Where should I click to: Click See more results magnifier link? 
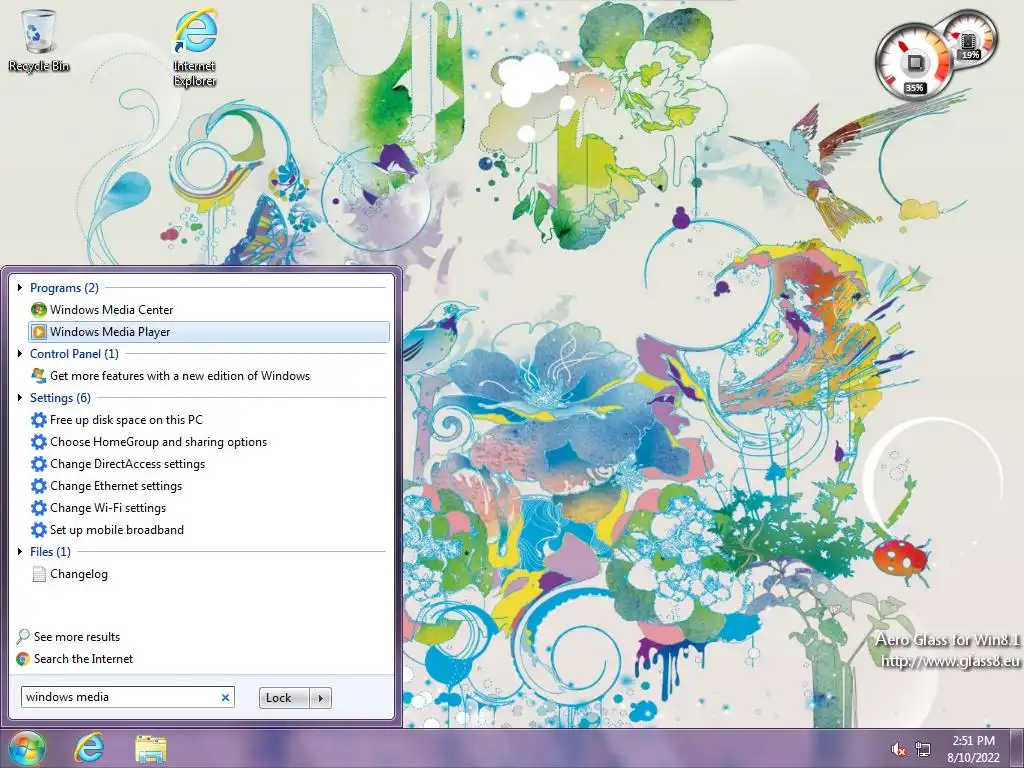click(69, 637)
